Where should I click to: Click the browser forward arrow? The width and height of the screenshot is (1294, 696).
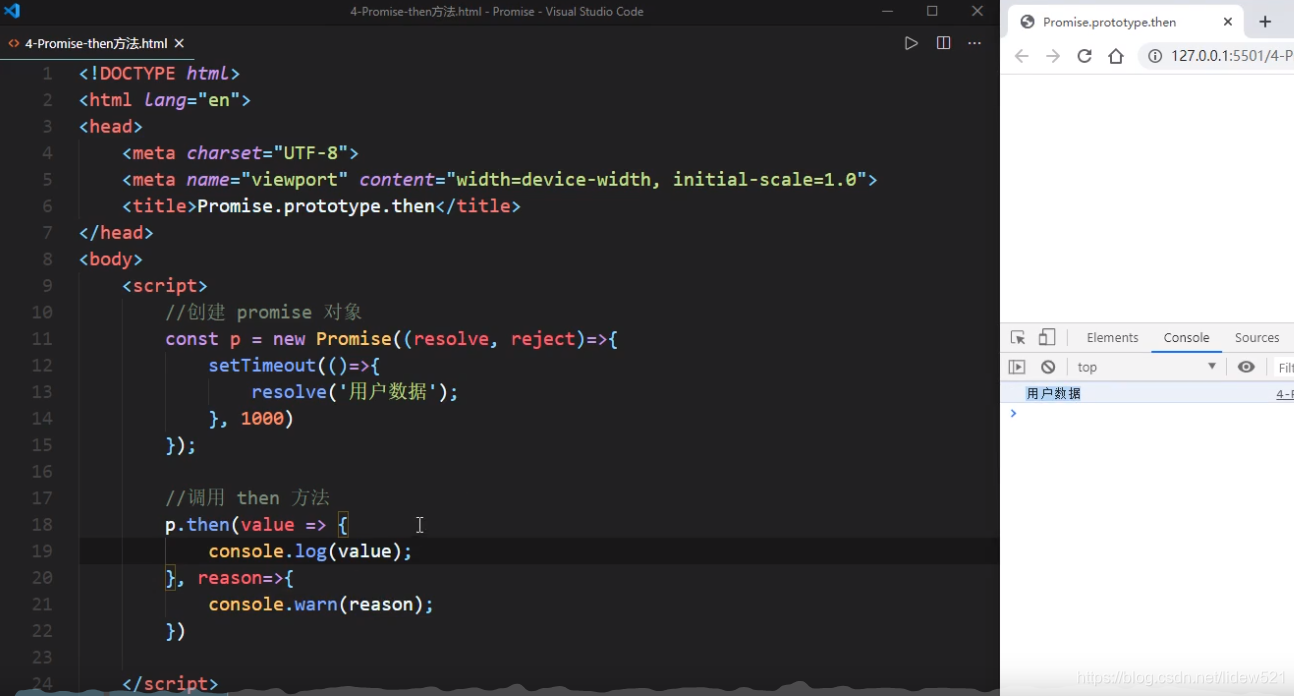(1052, 56)
